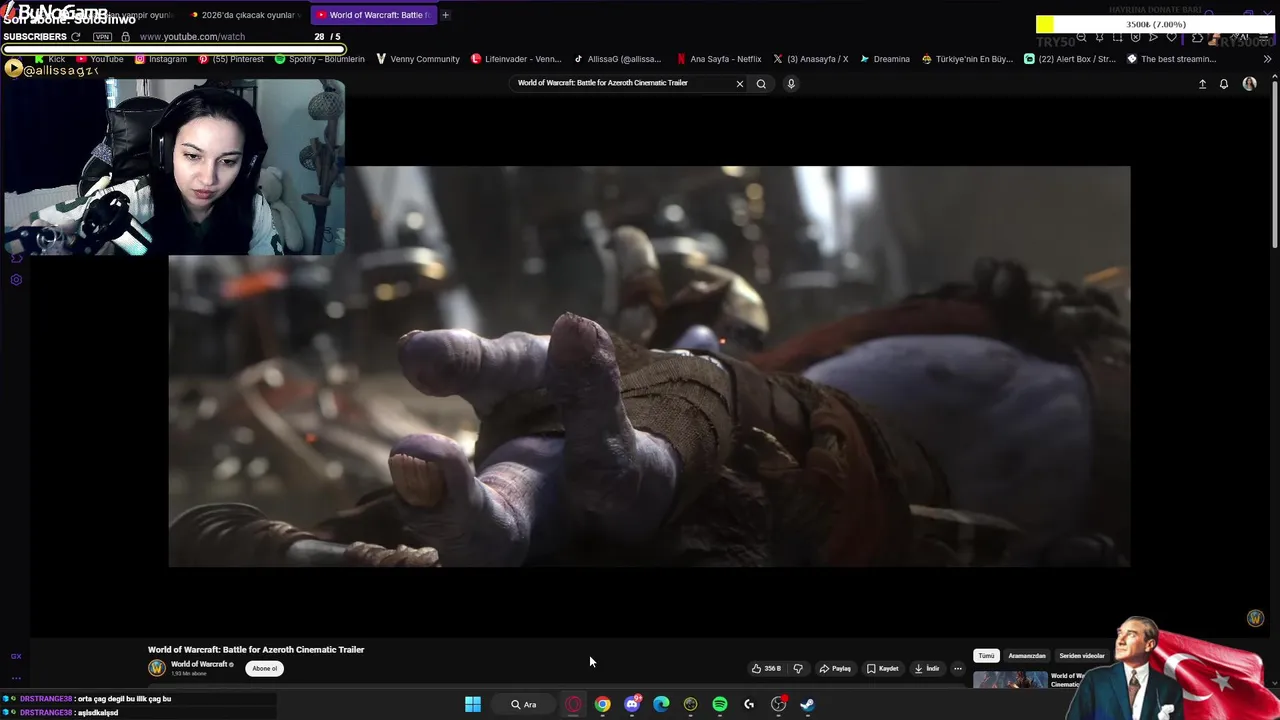This screenshot has width=1280, height=720.
Task: Click the Abone ol subscribe button
Action: pyautogui.click(x=265, y=668)
